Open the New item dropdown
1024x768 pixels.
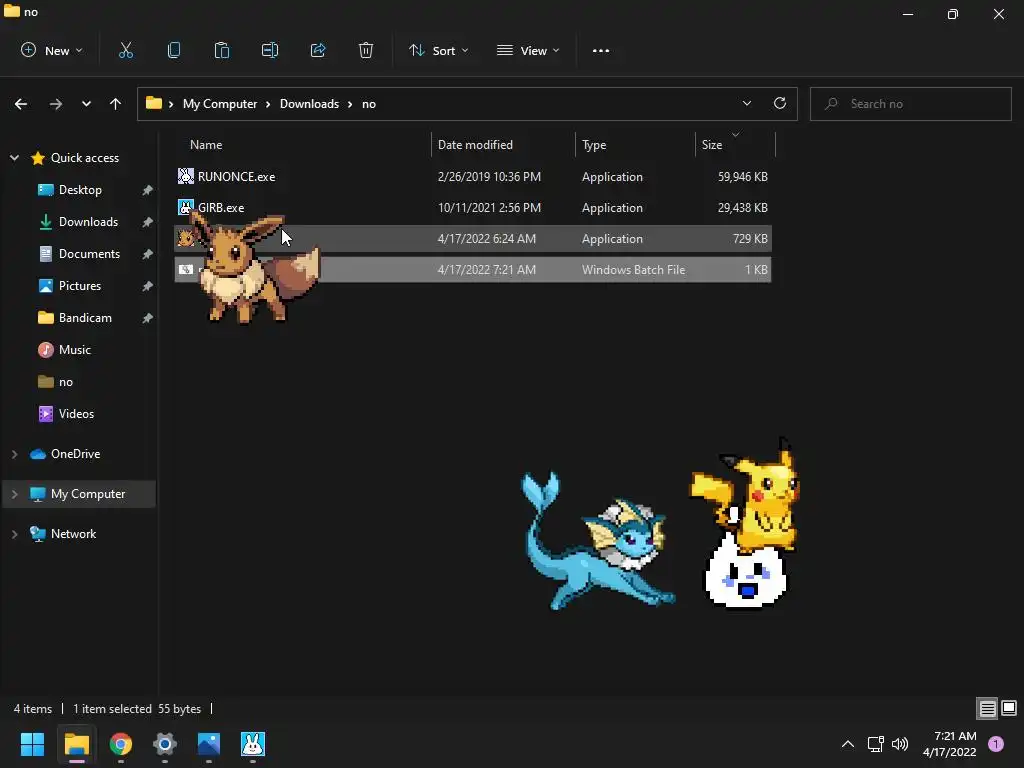52,50
